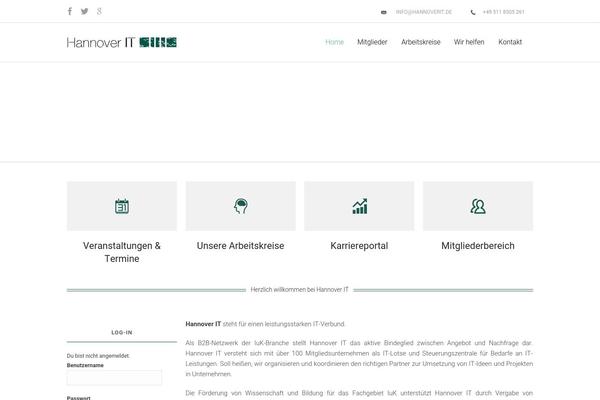Focus the Benutzername input field

pyautogui.click(x=114, y=377)
